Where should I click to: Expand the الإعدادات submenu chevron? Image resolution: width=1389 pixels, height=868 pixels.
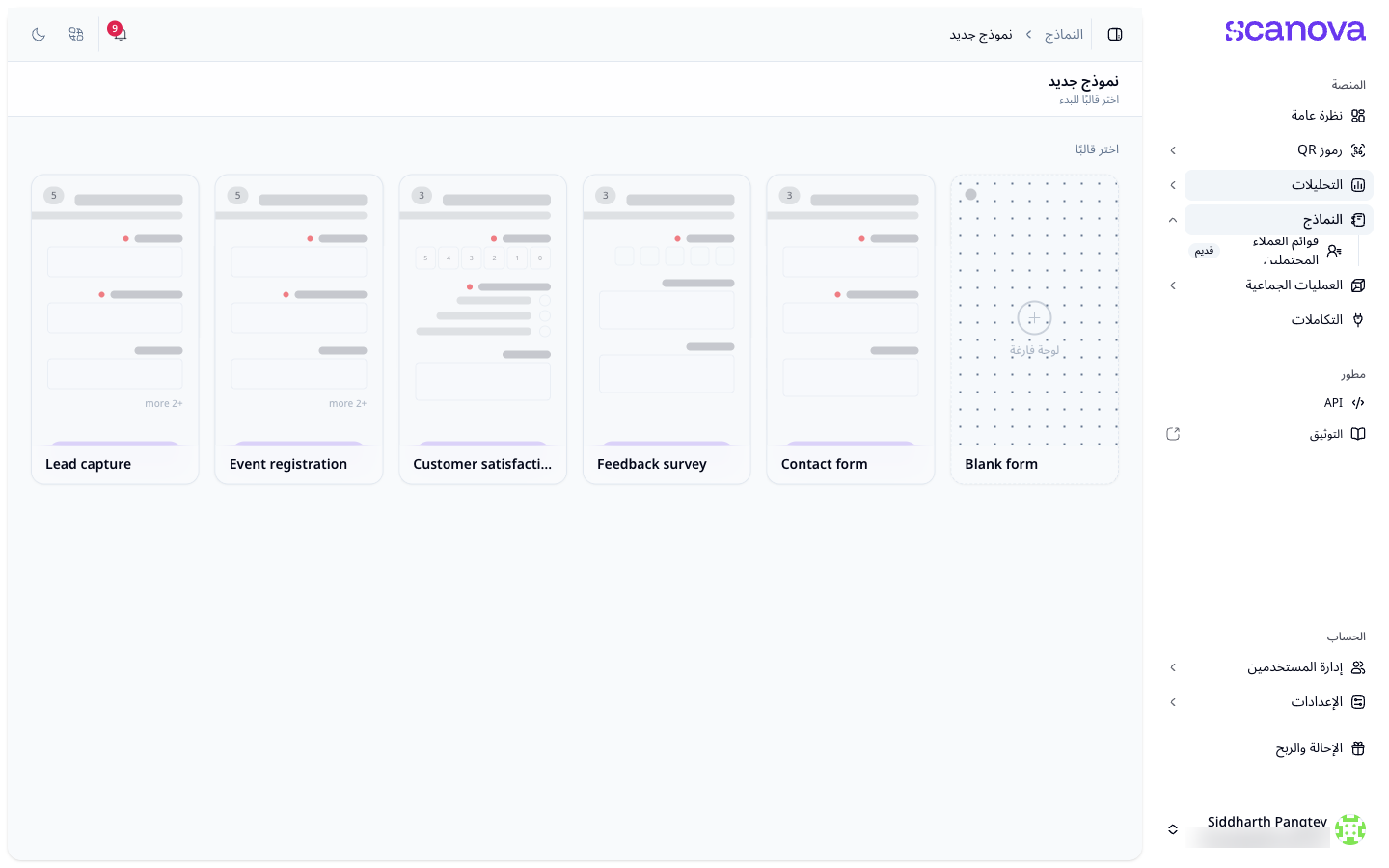click(1173, 702)
